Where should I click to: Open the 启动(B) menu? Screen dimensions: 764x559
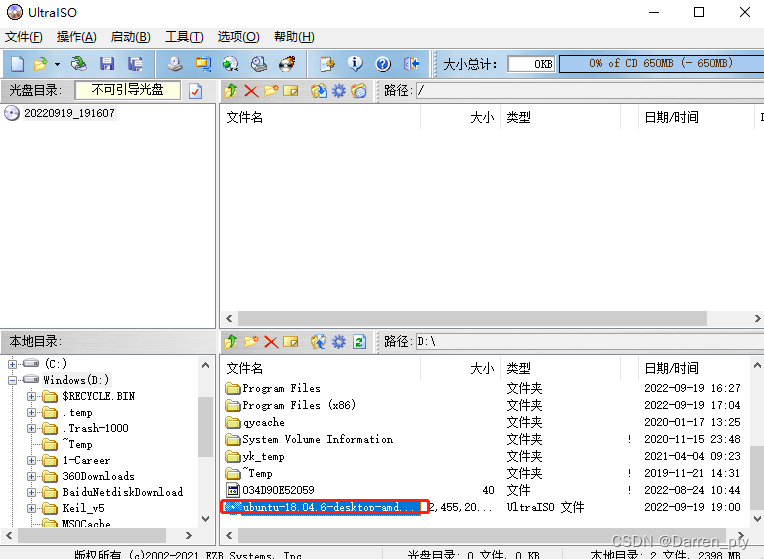130,37
